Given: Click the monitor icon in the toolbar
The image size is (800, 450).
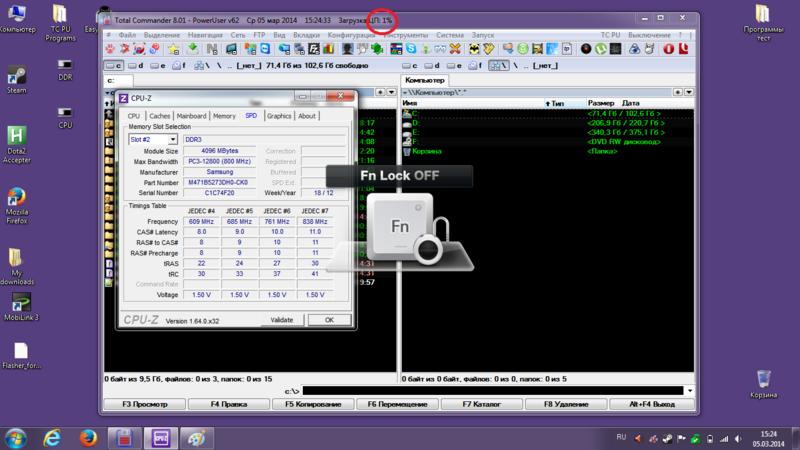Looking at the screenshot, I should pos(231,49).
